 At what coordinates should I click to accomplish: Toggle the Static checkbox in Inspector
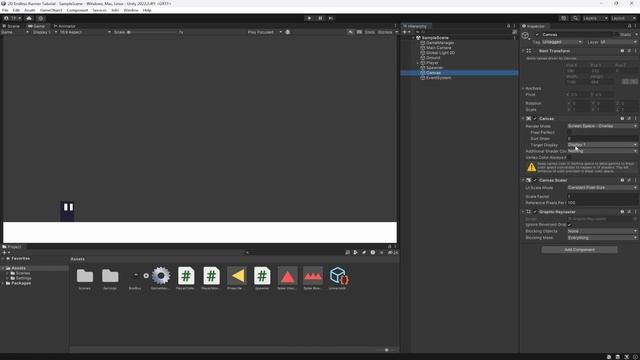(x=617, y=34)
